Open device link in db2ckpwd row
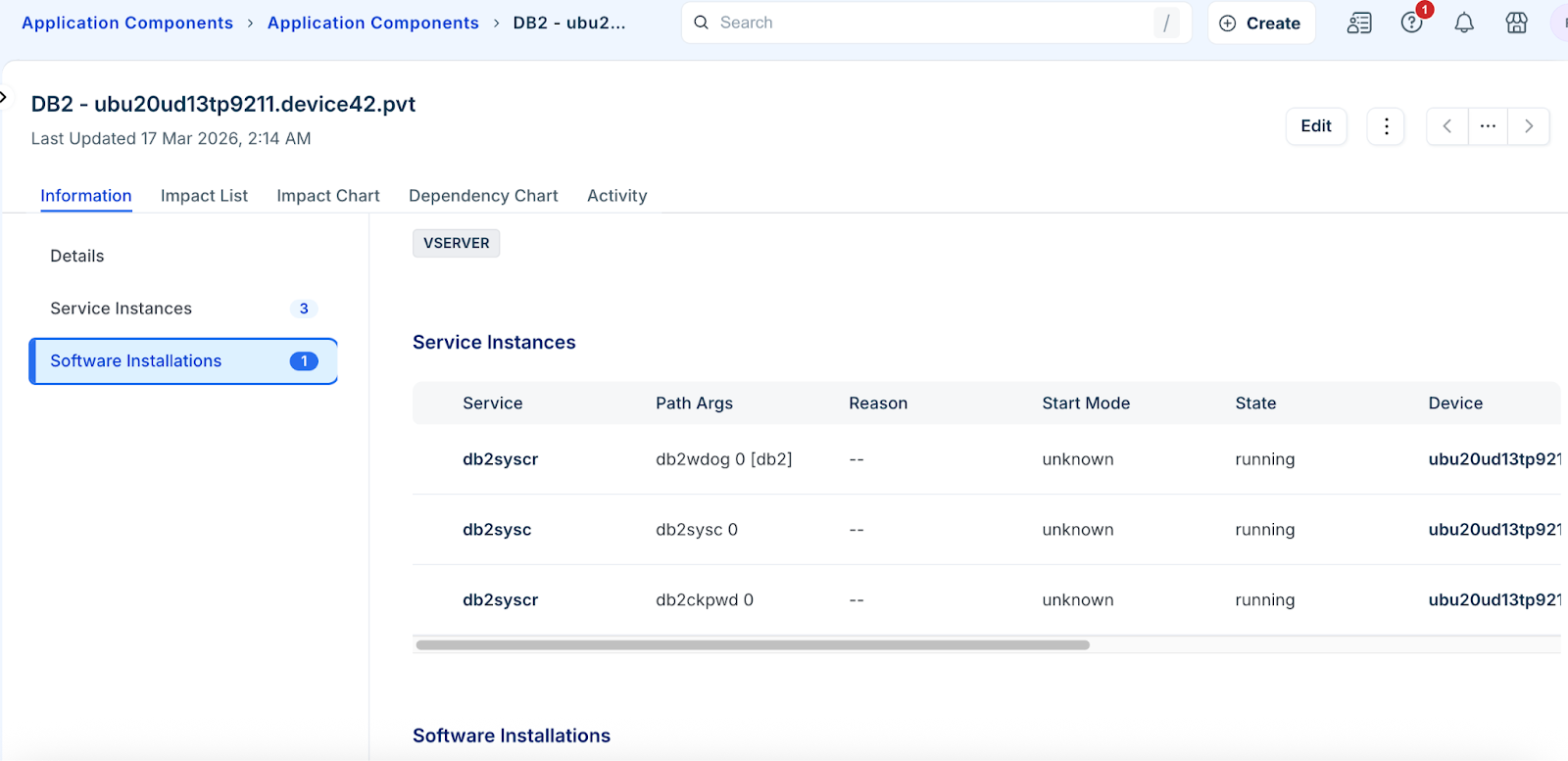Image resolution: width=1568 pixels, height=761 pixels. (x=1494, y=600)
